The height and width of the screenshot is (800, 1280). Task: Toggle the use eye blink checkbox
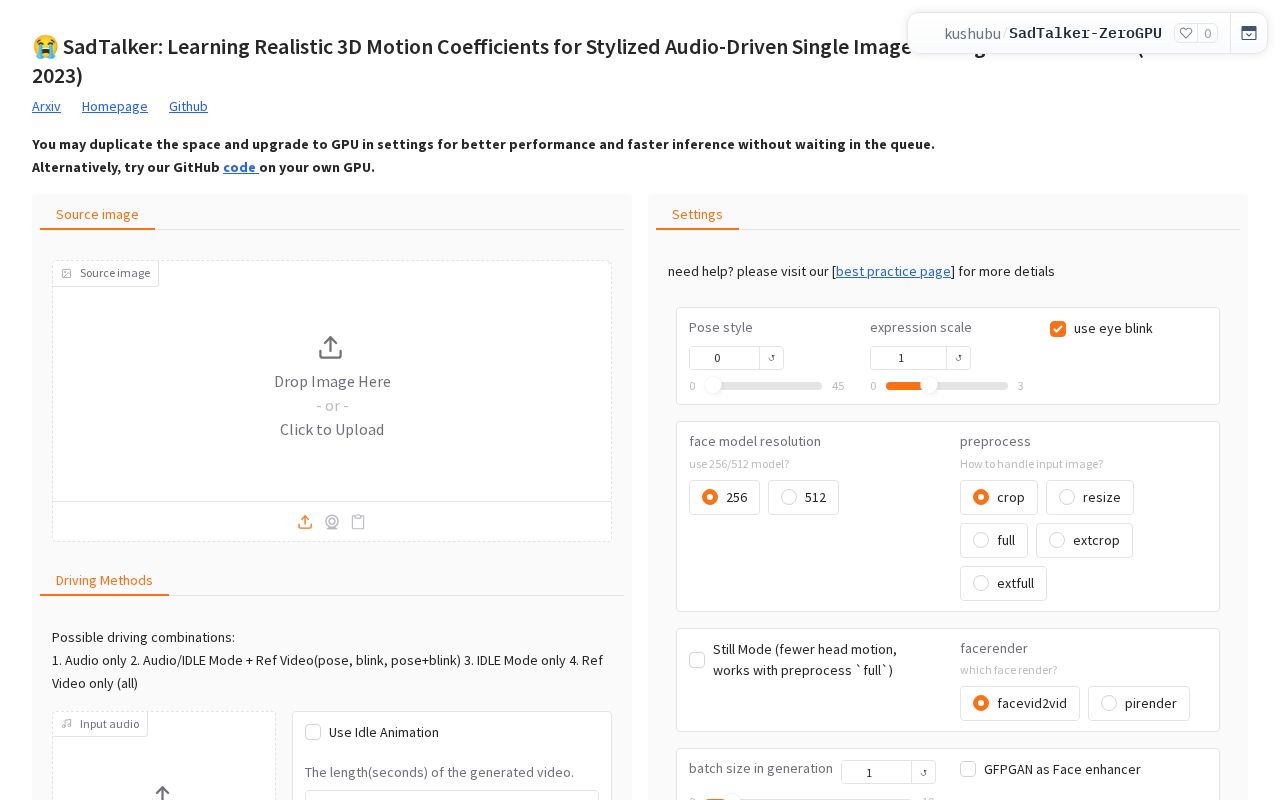[1058, 329]
